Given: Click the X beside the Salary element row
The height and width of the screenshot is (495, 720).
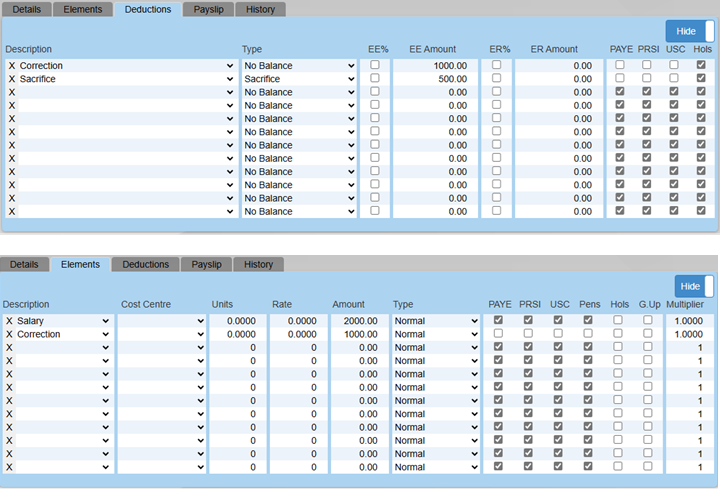Looking at the screenshot, I should coord(9,321).
